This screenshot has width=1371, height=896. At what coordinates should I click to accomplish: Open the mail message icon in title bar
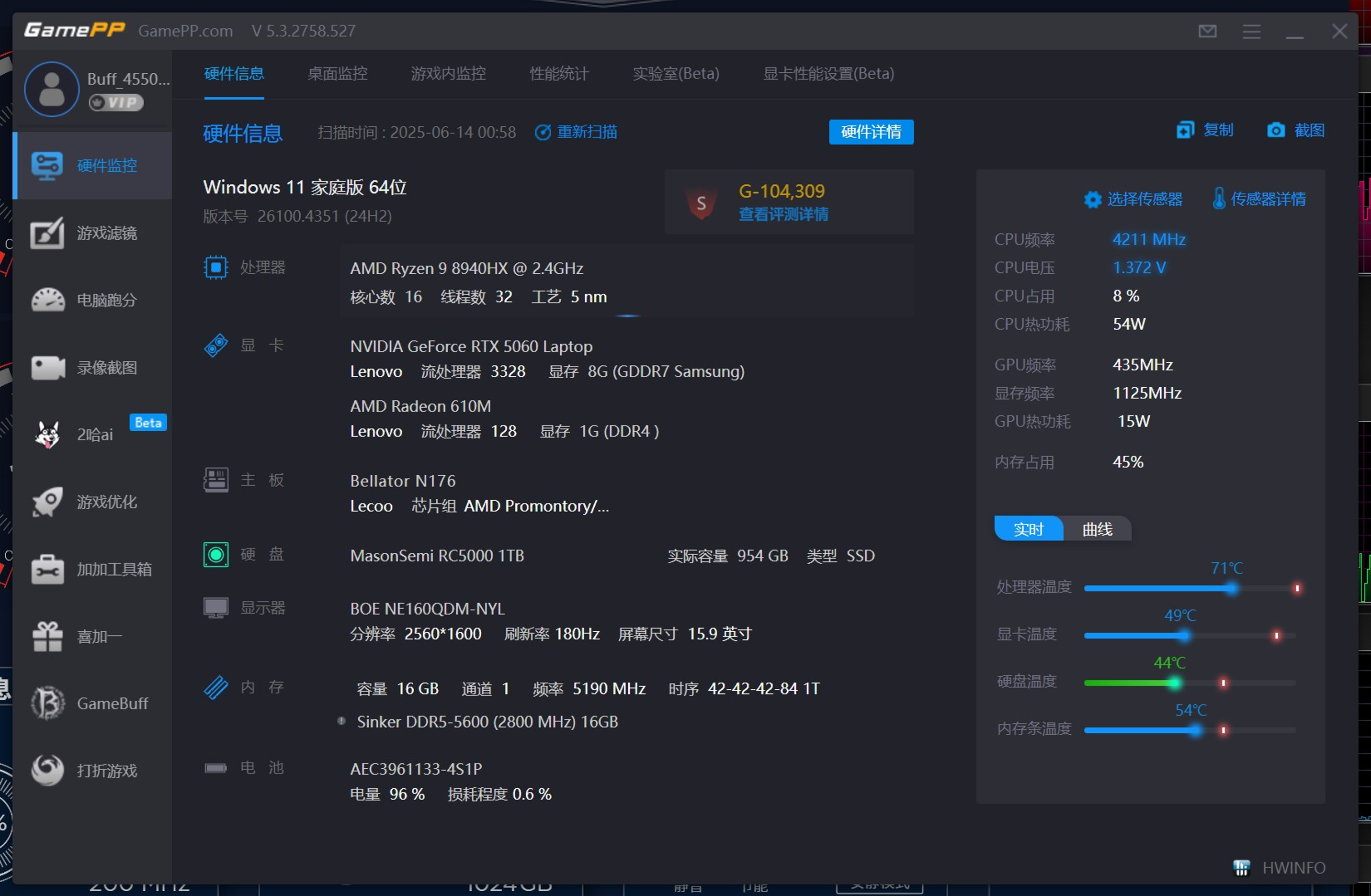click(x=1207, y=31)
